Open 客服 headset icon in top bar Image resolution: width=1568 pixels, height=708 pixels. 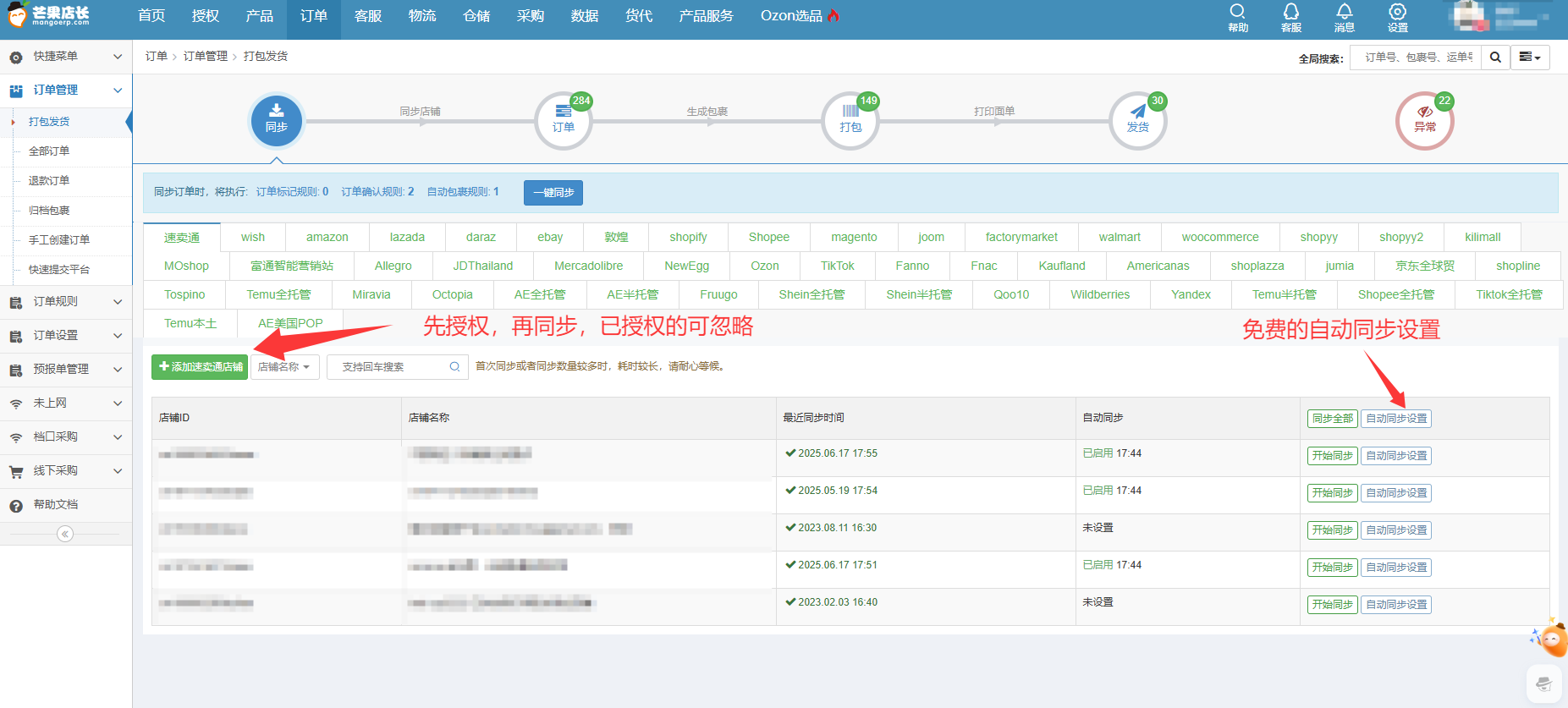tap(1291, 12)
